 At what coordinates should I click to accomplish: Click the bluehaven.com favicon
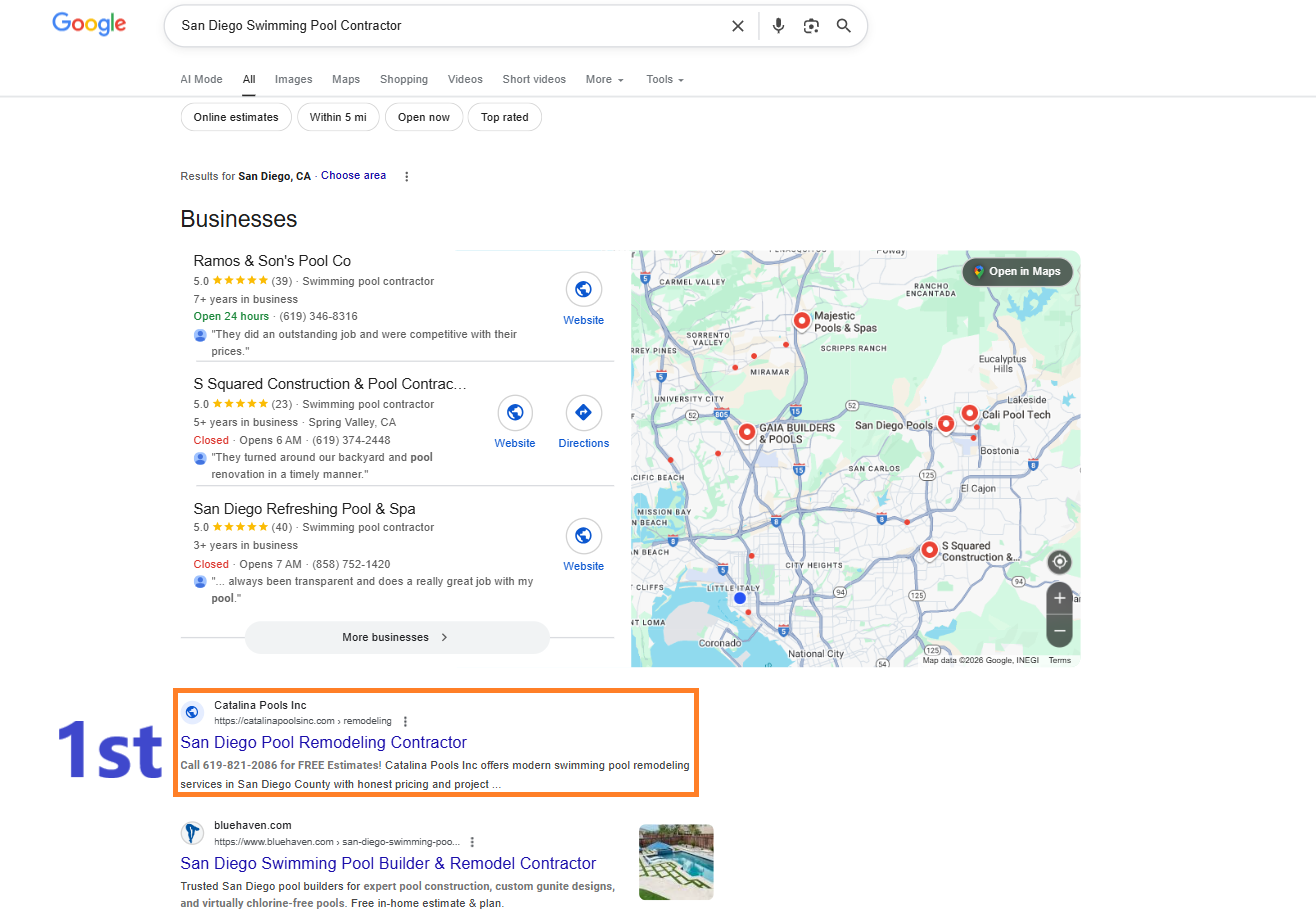(192, 833)
